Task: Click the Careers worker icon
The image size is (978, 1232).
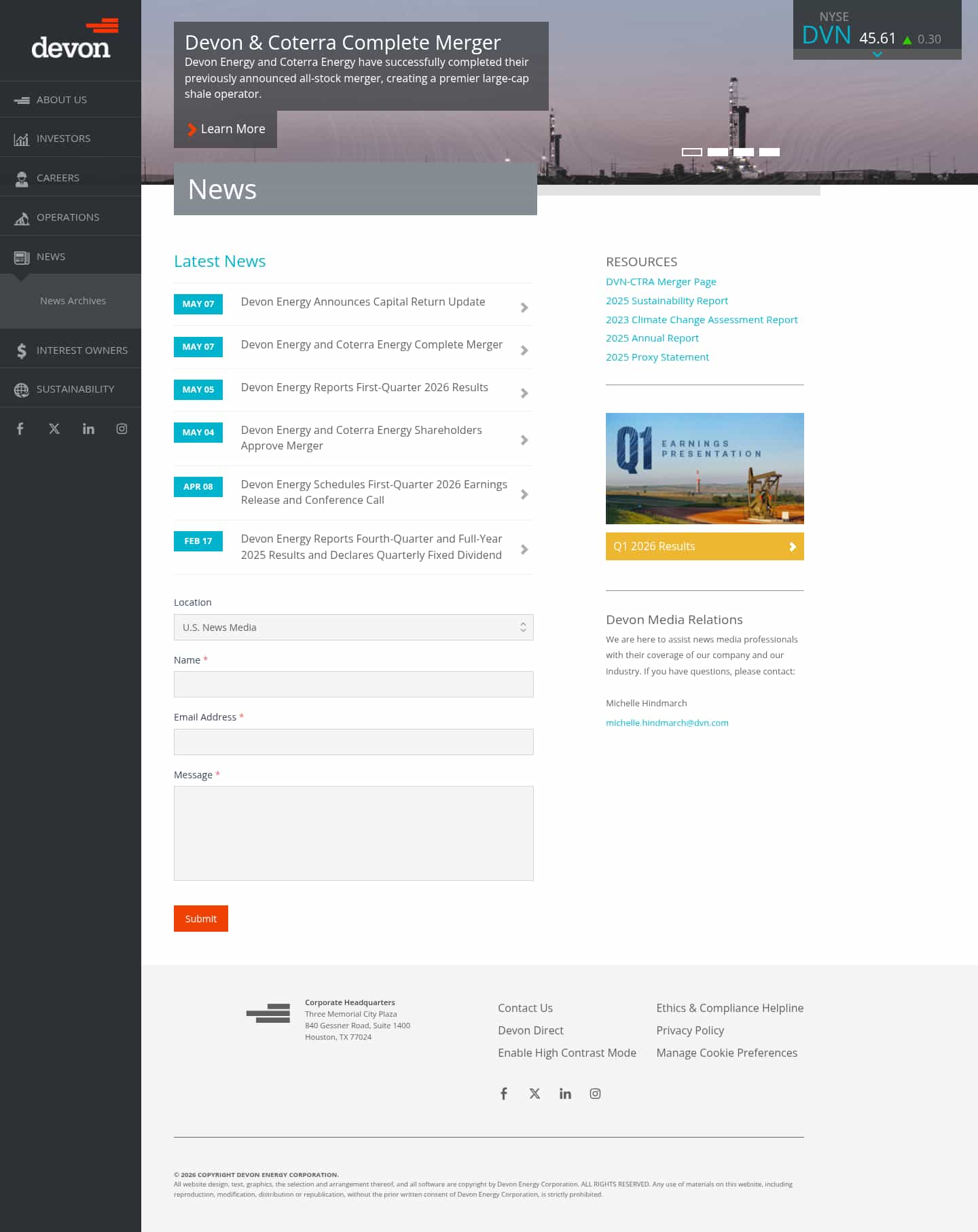Action: [x=22, y=179]
